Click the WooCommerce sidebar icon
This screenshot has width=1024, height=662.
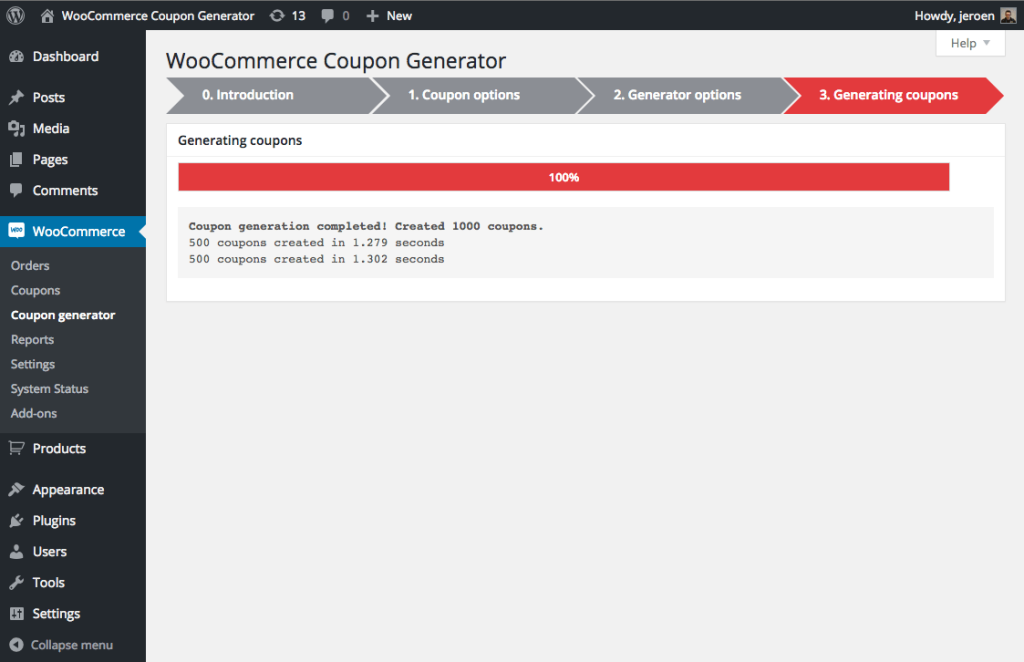click(x=17, y=231)
